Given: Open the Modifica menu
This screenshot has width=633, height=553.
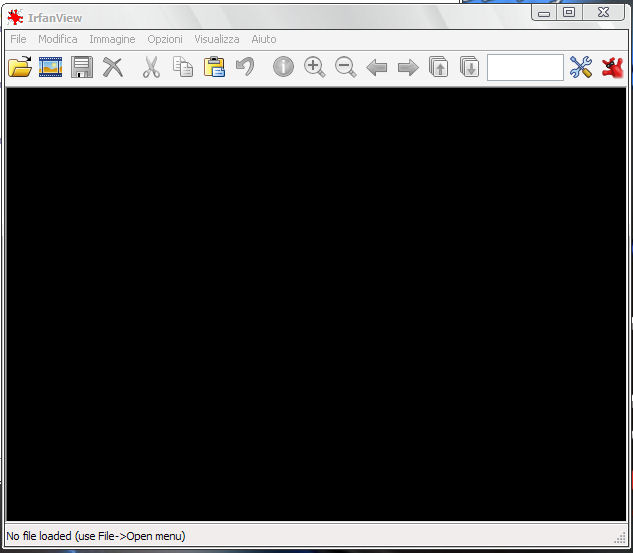Looking at the screenshot, I should click(58, 39).
